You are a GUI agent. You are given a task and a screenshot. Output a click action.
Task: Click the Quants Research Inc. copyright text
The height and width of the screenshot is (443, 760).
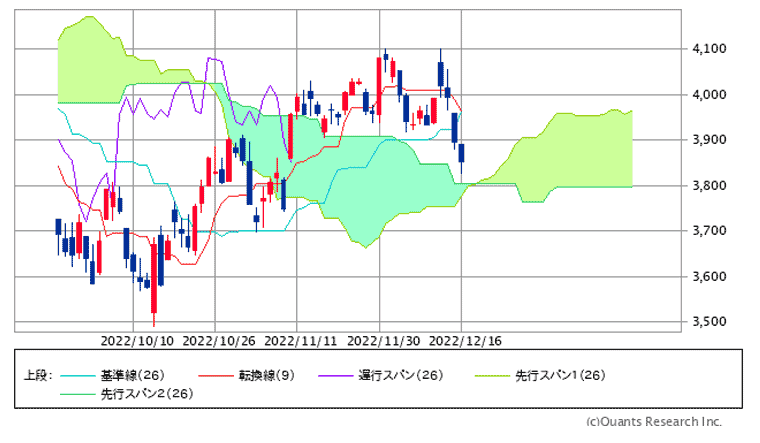653,422
